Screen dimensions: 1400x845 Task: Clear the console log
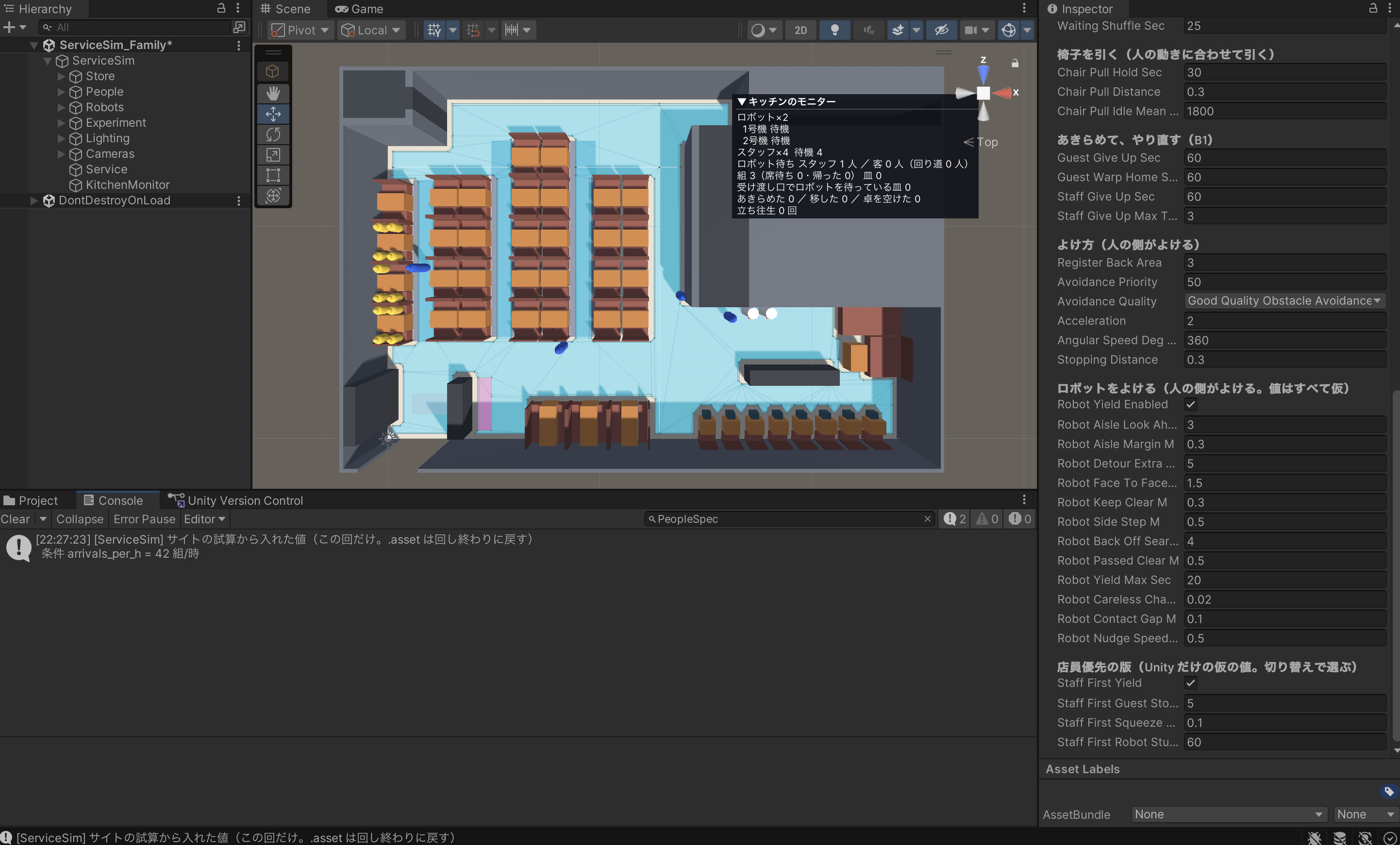pos(16,519)
